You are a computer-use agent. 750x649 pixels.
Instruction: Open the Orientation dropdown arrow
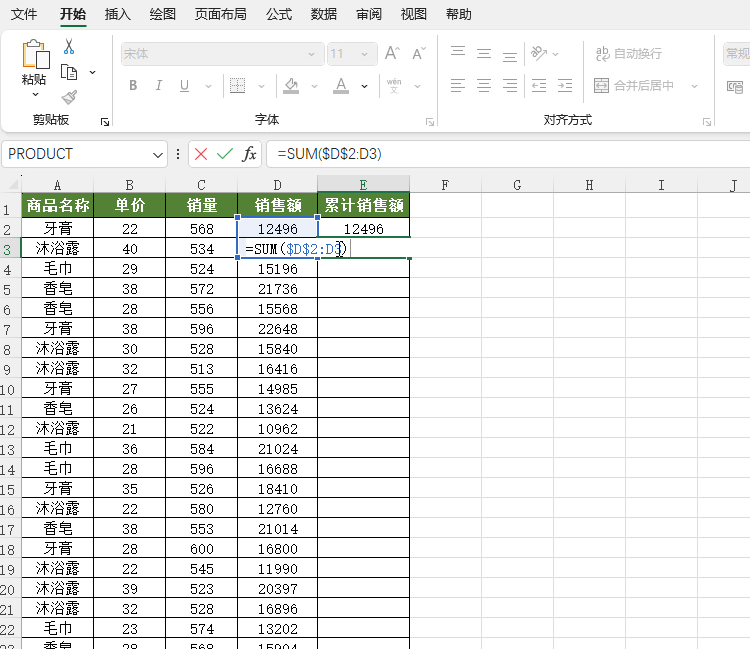(x=555, y=54)
